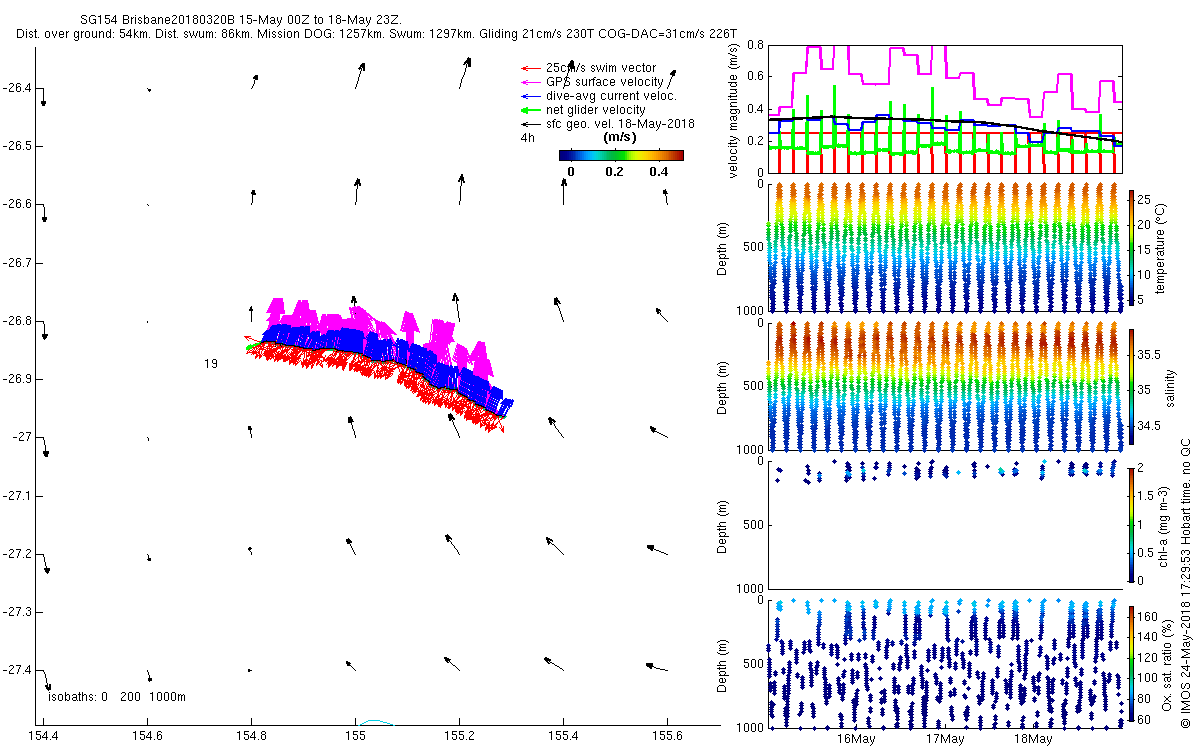The width and height of the screenshot is (1200, 750).
Task: Click the '-27.4' latitude tick label
Action: (x=17, y=669)
